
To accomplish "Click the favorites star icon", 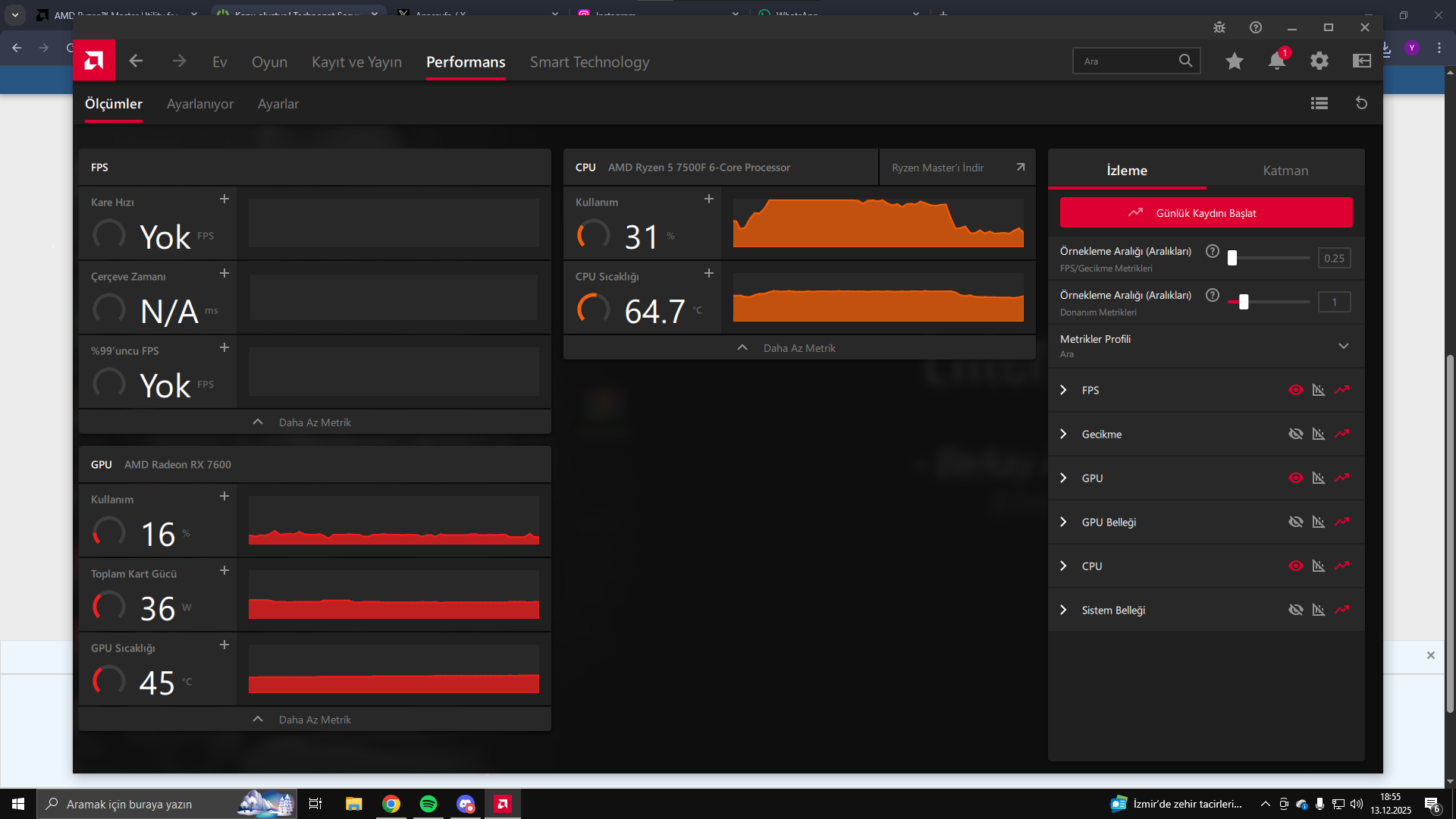I will tap(1235, 61).
